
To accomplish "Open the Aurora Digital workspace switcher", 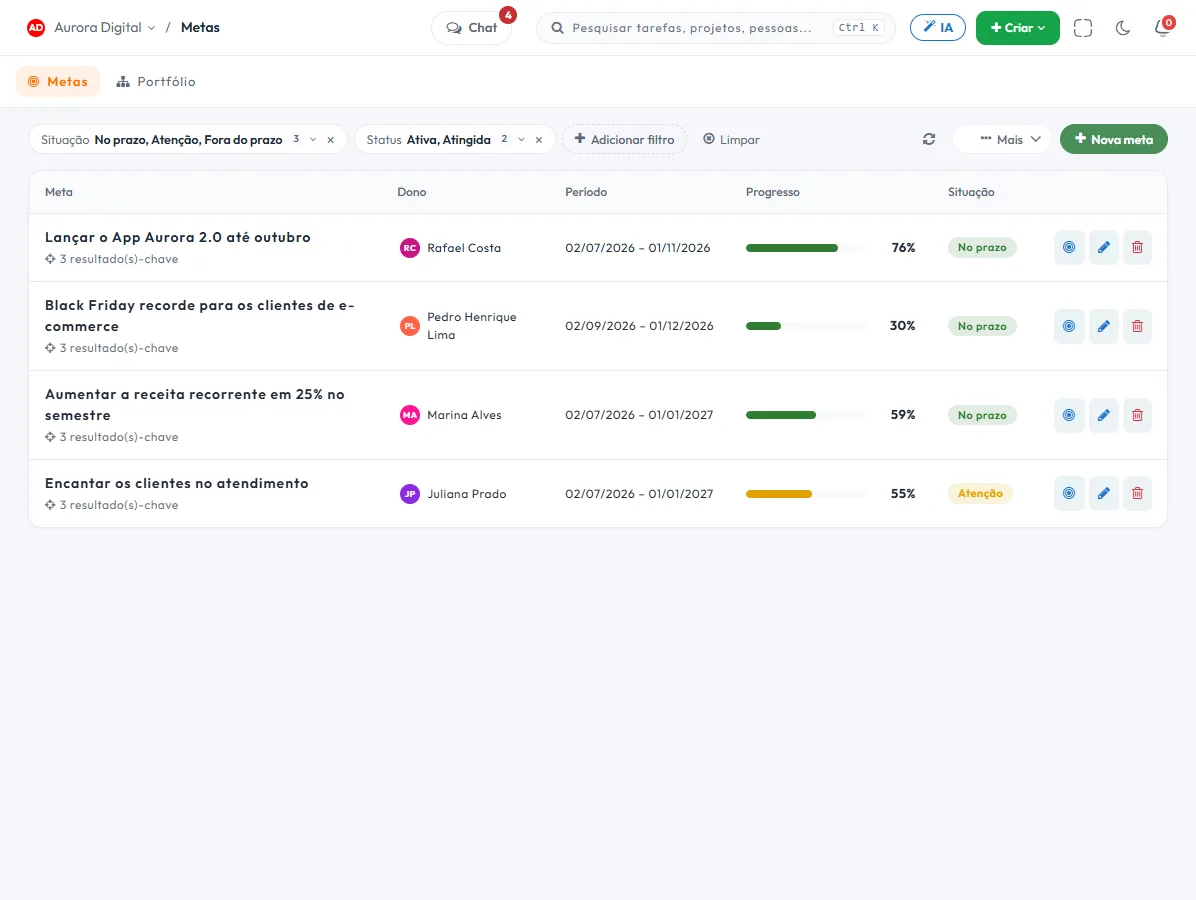I will tap(104, 27).
